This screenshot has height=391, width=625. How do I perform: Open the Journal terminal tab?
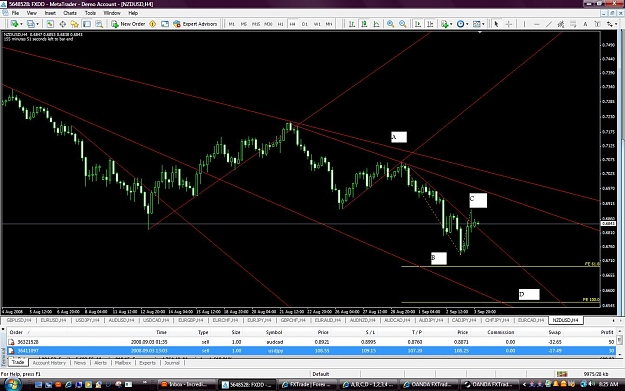click(x=172, y=363)
